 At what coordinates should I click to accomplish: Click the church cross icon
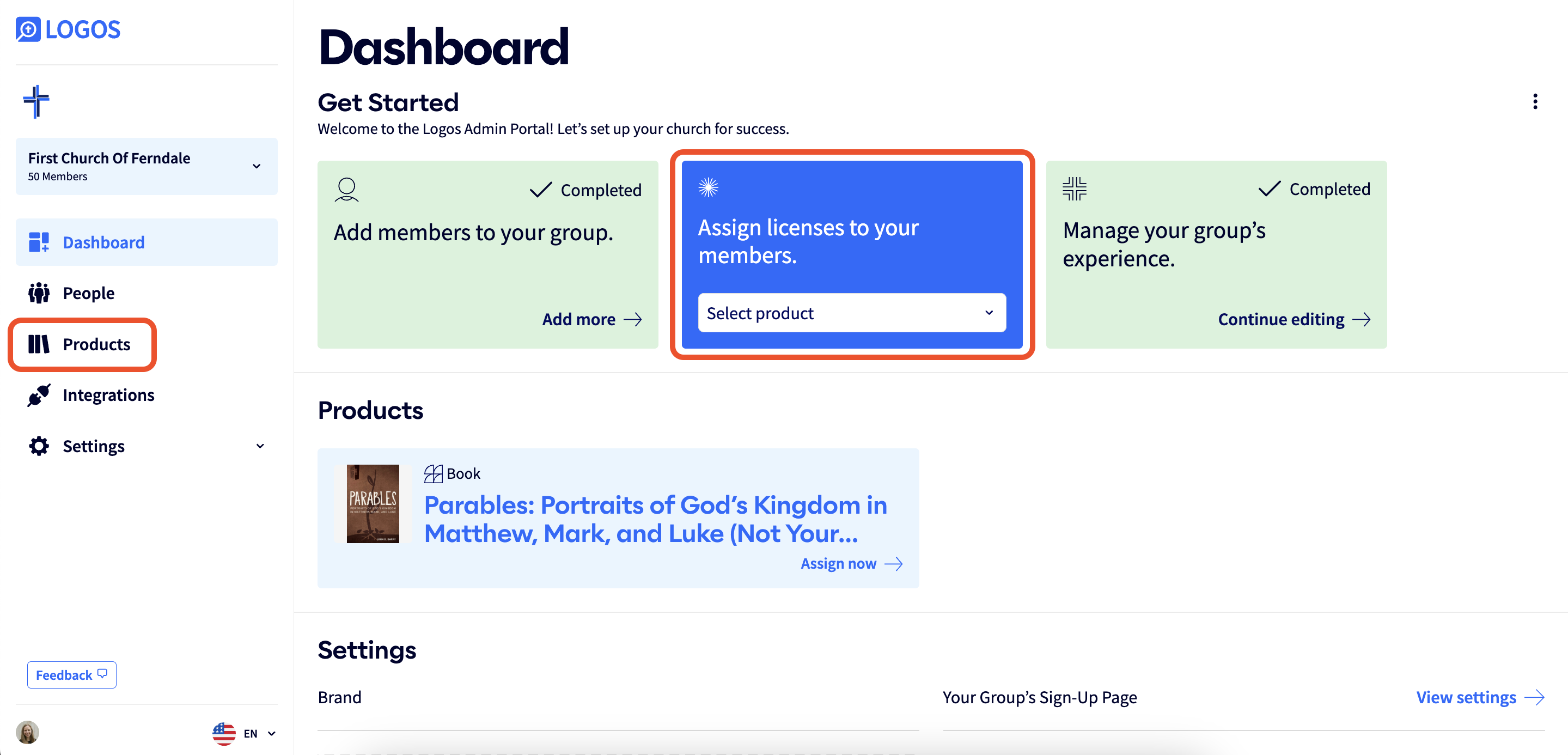[36, 101]
